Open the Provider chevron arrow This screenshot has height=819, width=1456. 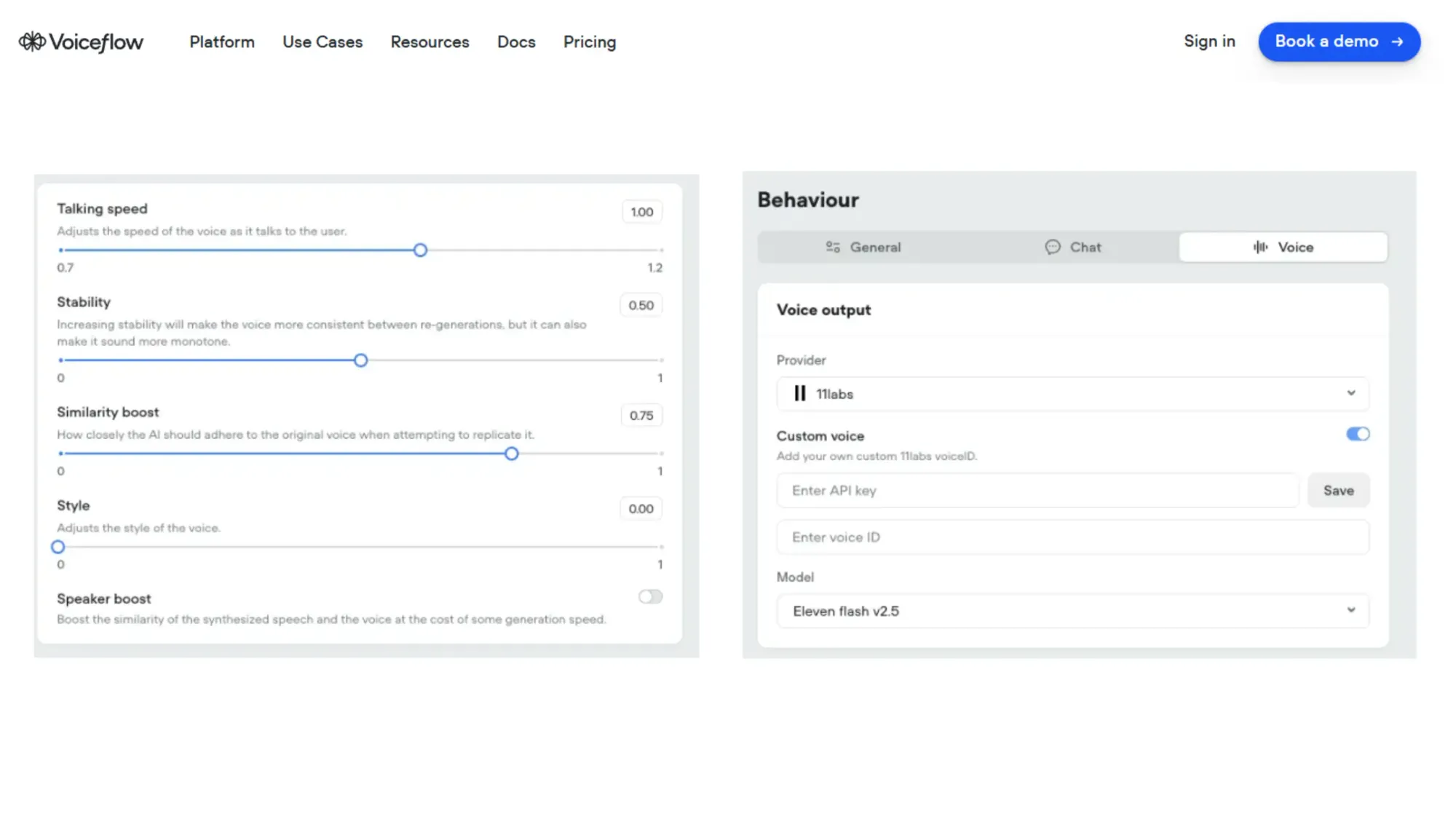[1351, 394]
